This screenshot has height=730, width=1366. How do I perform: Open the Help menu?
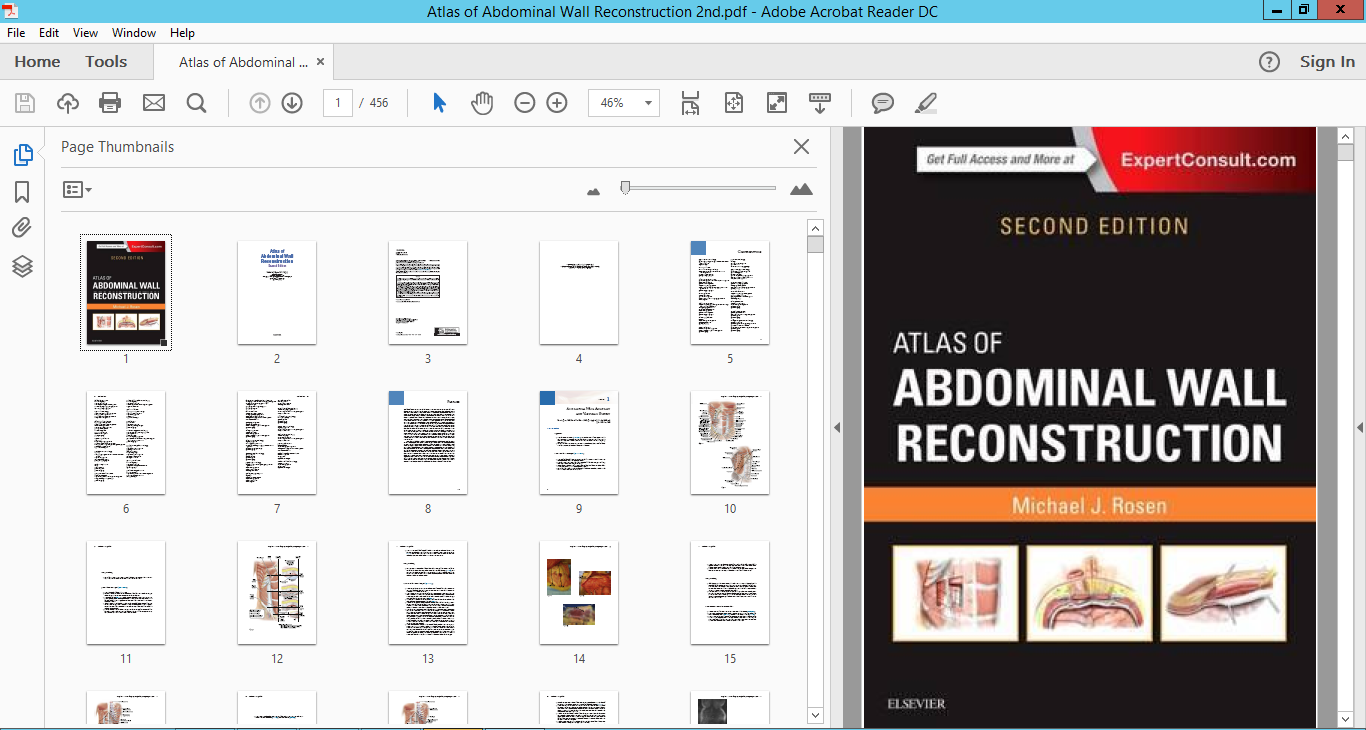tap(182, 33)
